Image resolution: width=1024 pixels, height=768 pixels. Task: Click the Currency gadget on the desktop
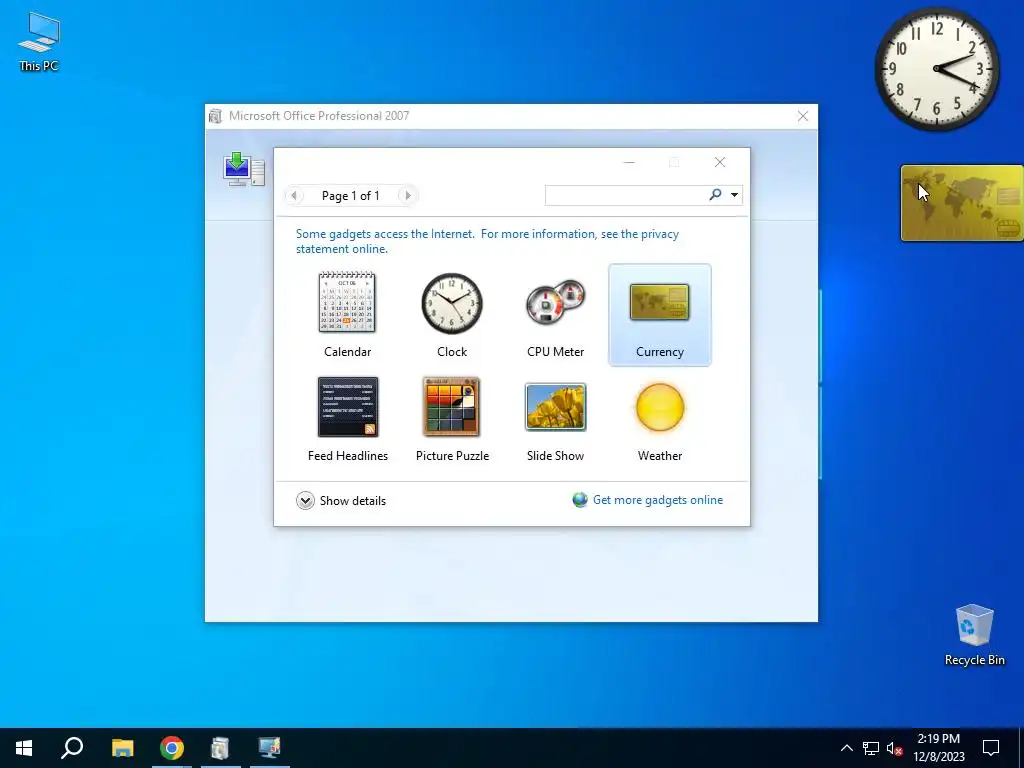[x=962, y=203]
